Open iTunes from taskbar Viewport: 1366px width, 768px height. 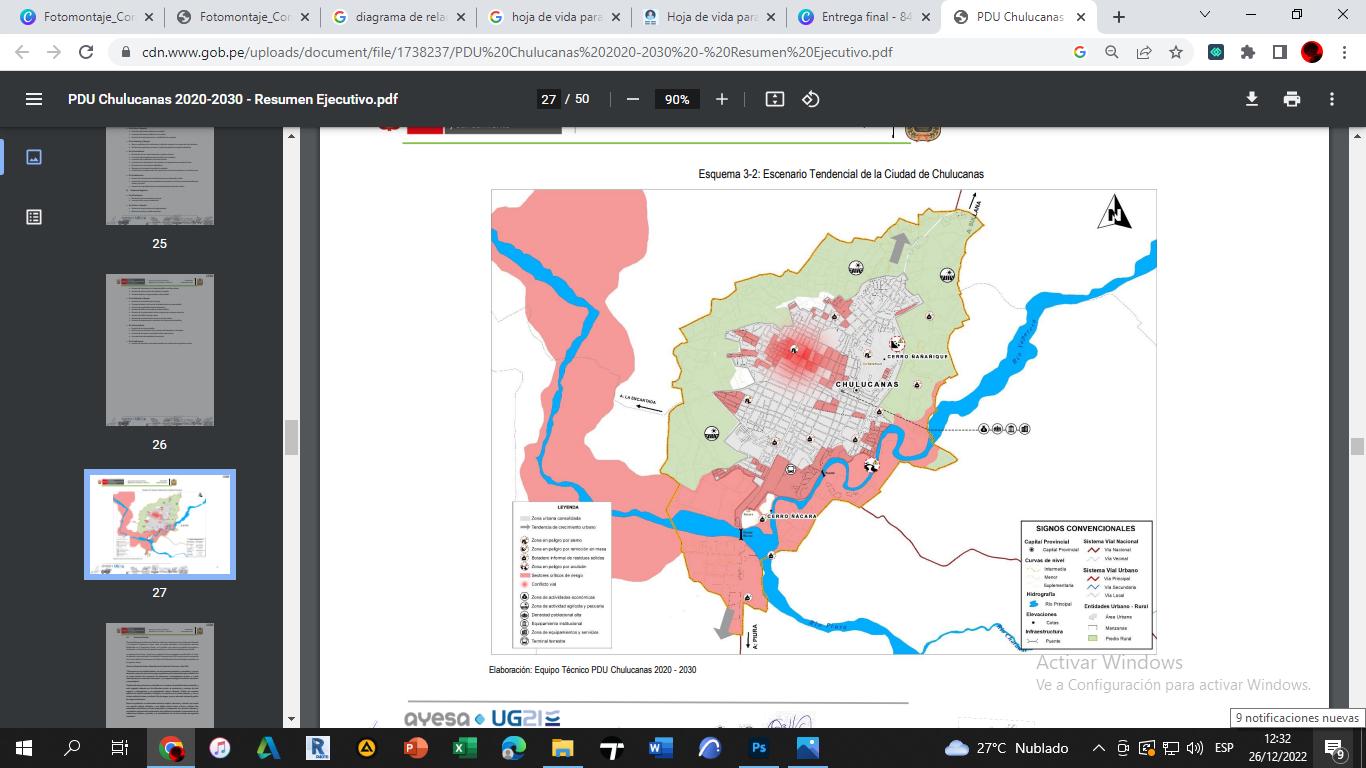point(220,748)
